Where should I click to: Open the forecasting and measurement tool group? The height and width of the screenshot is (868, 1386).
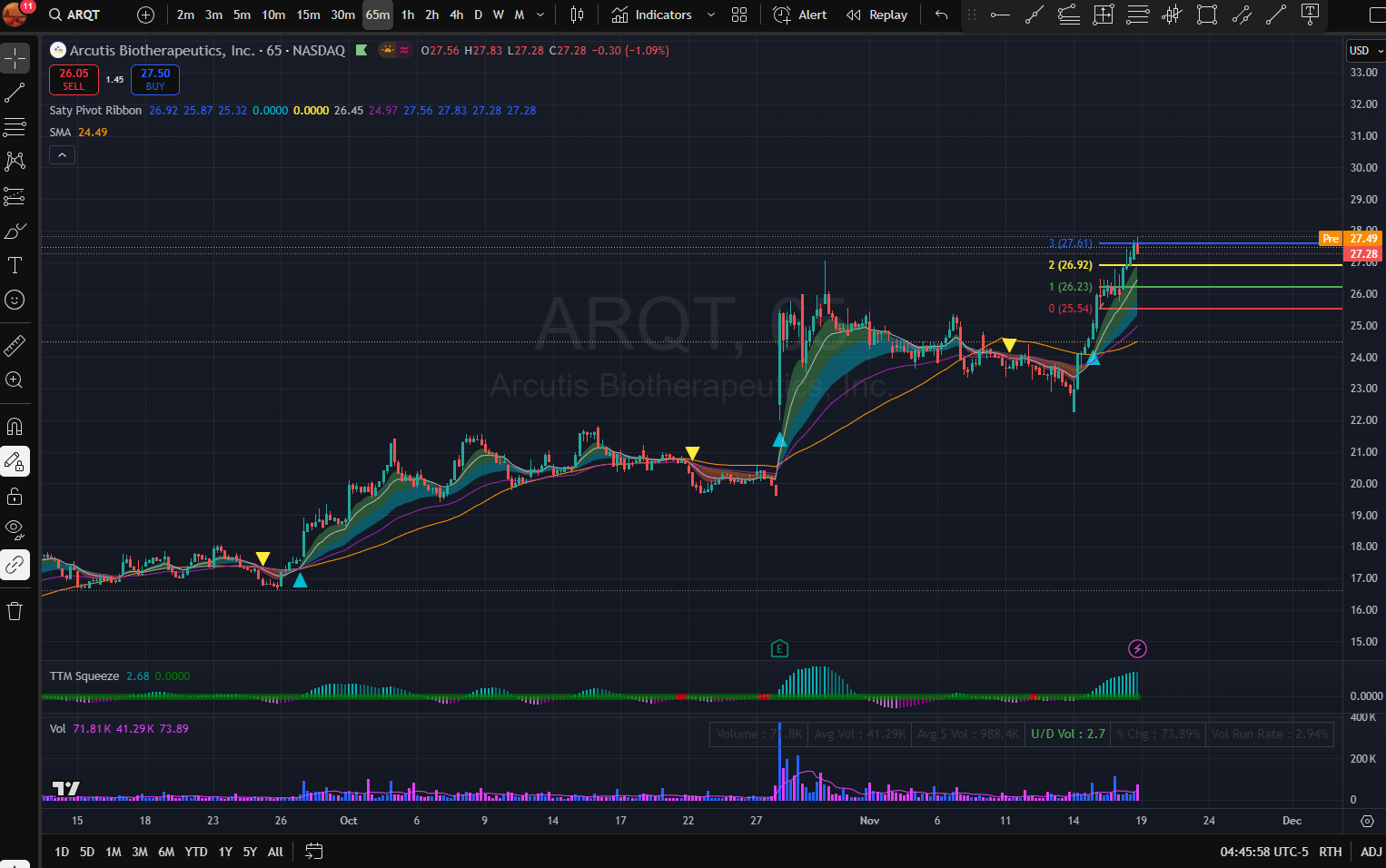pos(15,196)
